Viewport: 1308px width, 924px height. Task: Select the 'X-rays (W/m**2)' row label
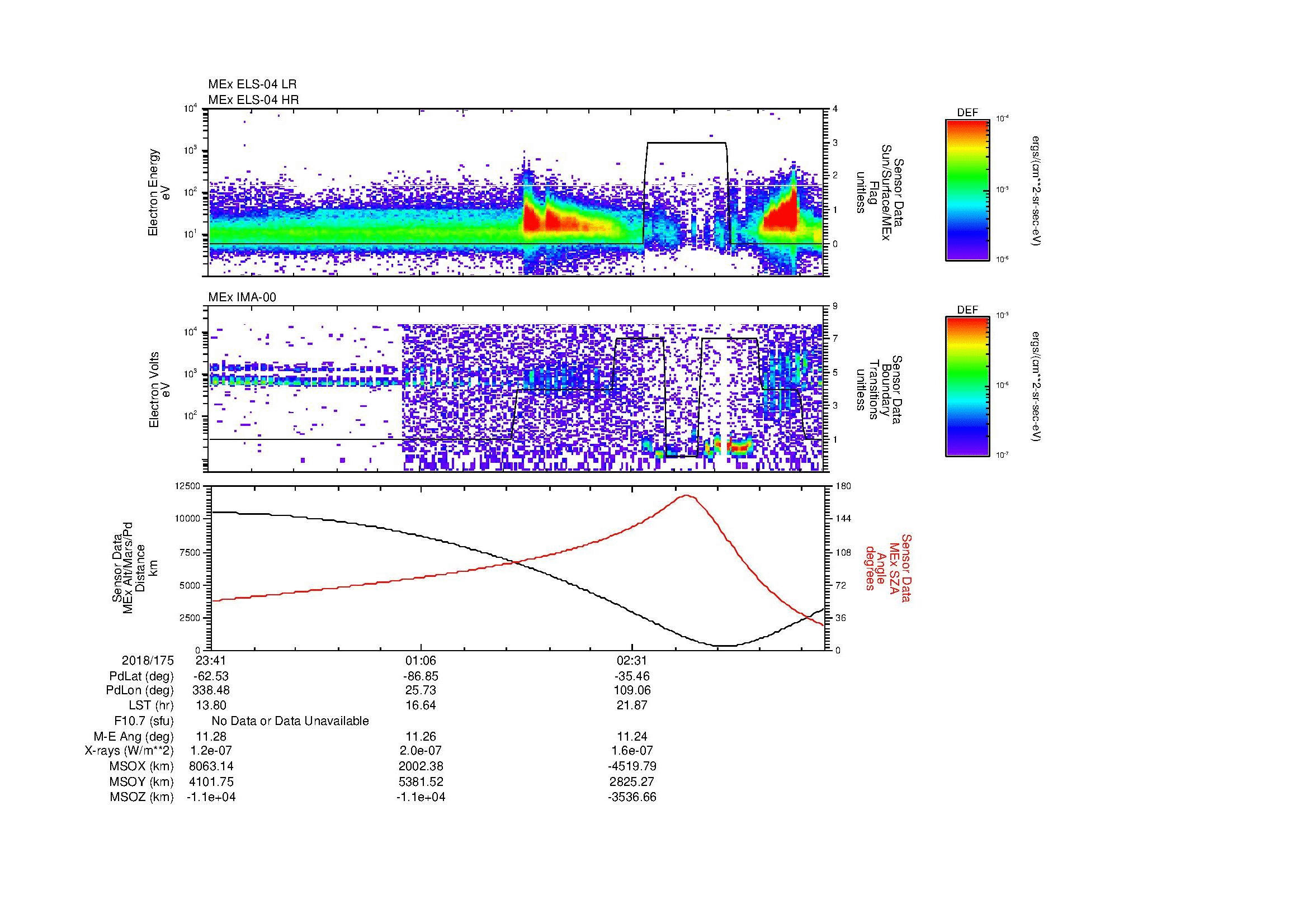129,751
